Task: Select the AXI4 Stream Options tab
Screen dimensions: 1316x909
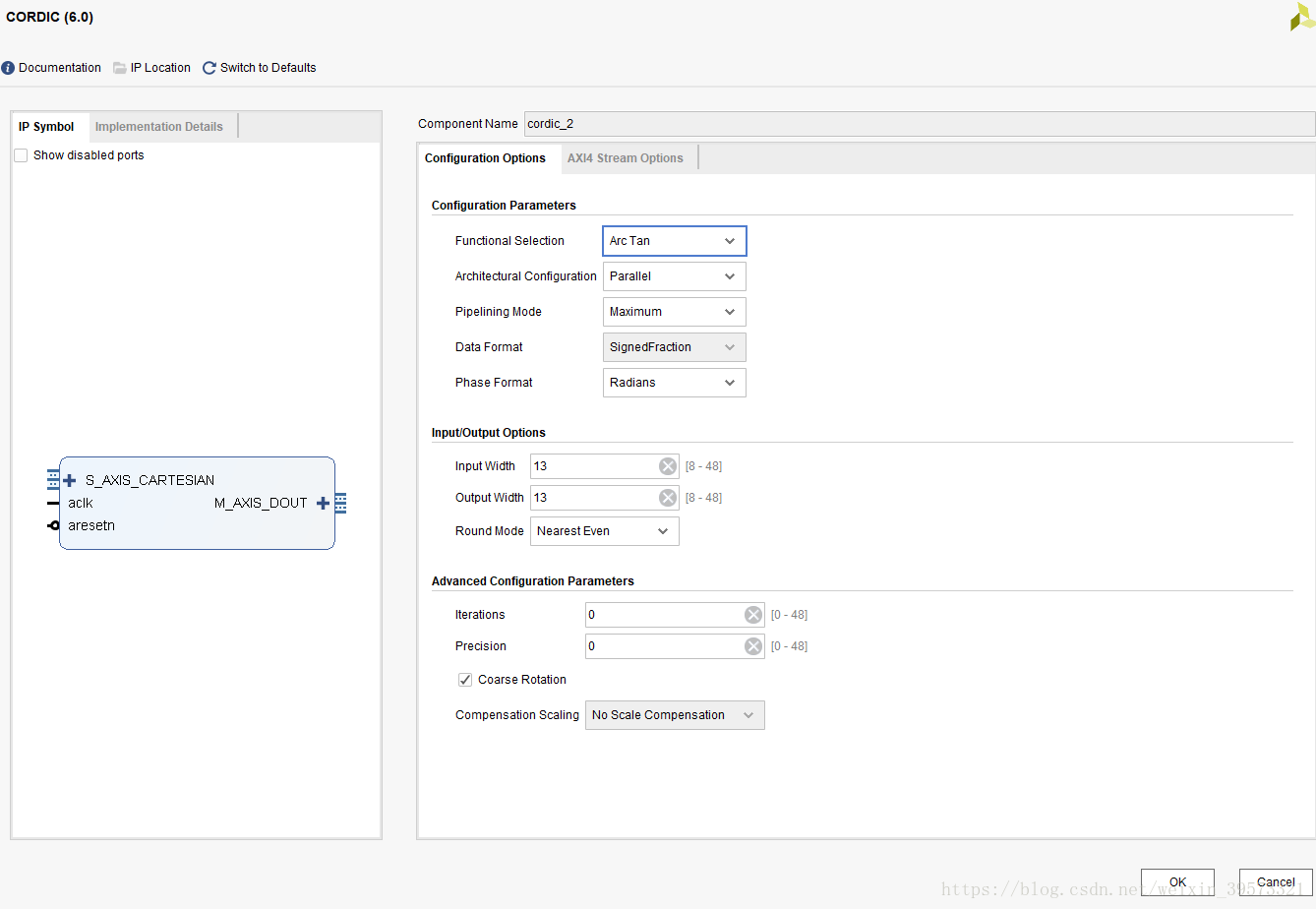Action: click(626, 158)
